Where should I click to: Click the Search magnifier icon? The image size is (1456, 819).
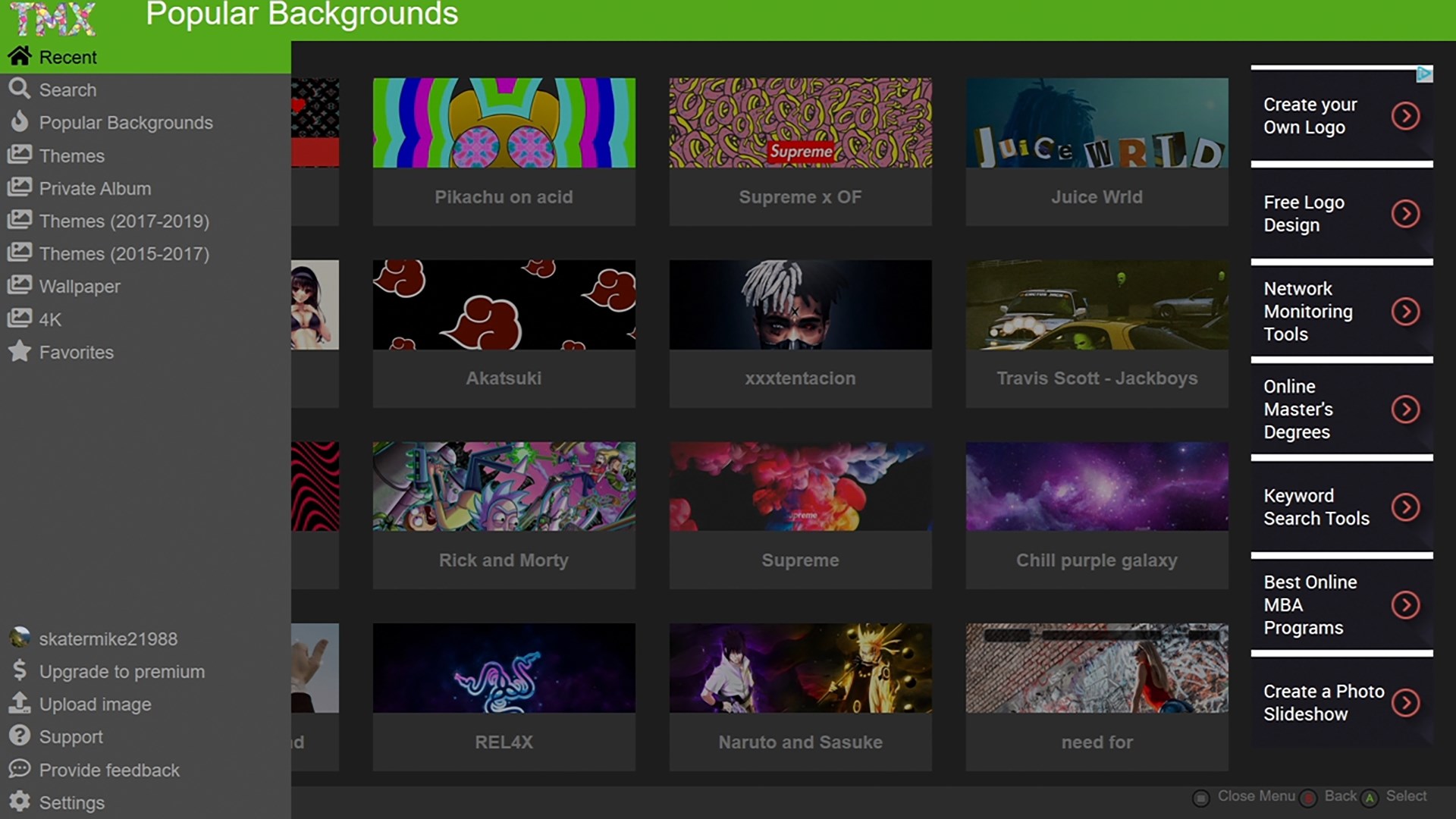pyautogui.click(x=19, y=89)
